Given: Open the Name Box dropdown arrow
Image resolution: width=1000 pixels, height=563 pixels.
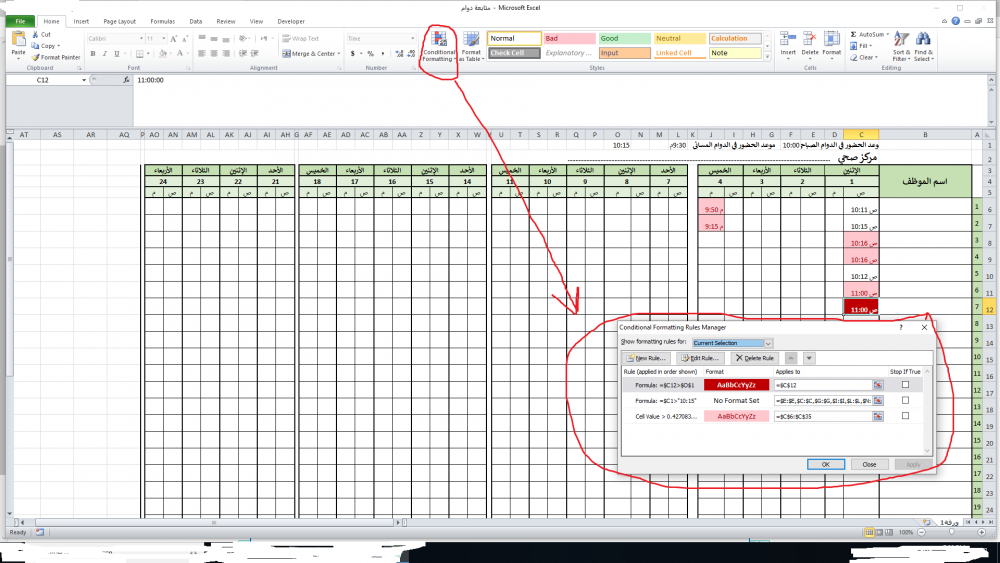Looking at the screenshot, I should coord(84,80).
